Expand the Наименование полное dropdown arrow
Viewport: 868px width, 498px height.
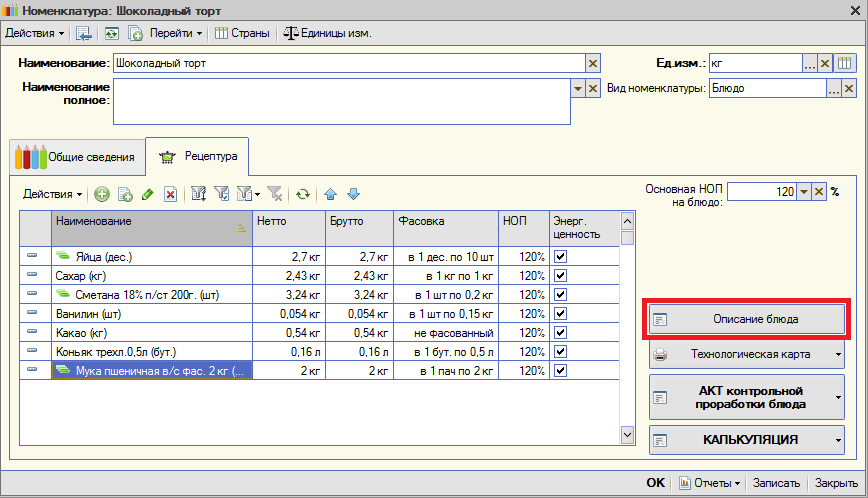[x=577, y=89]
